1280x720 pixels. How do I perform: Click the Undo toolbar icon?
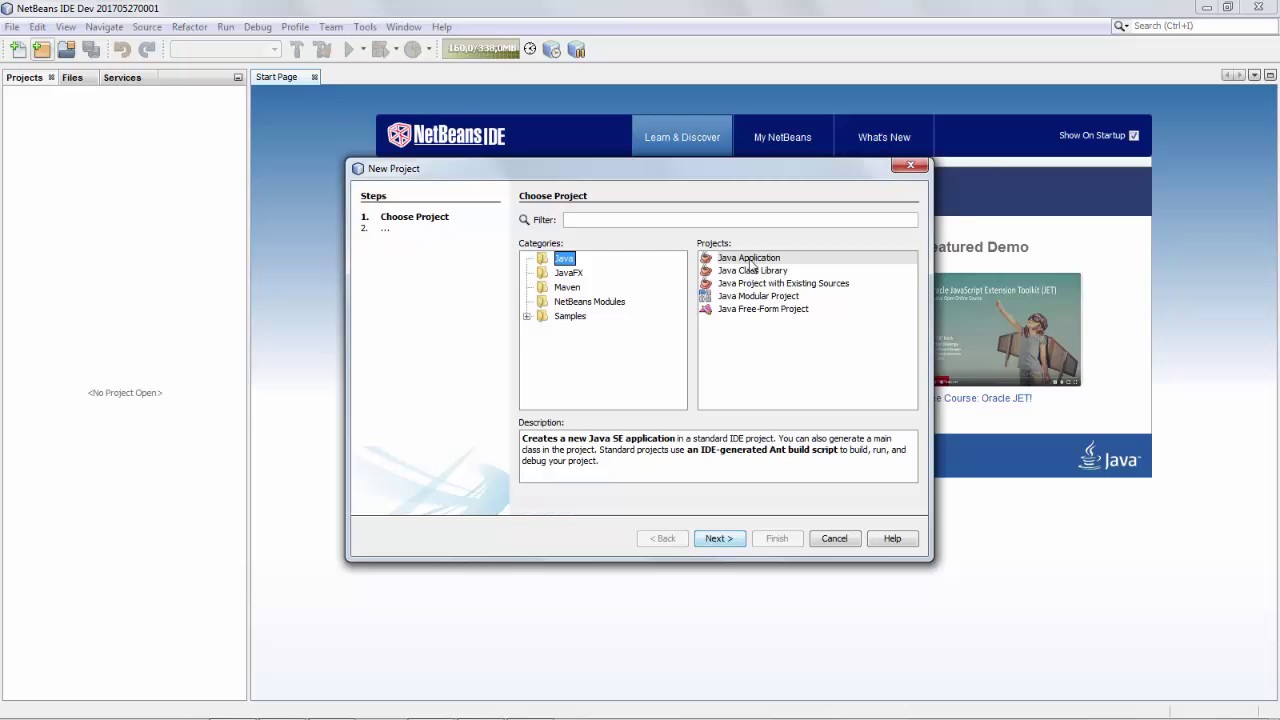click(x=122, y=49)
